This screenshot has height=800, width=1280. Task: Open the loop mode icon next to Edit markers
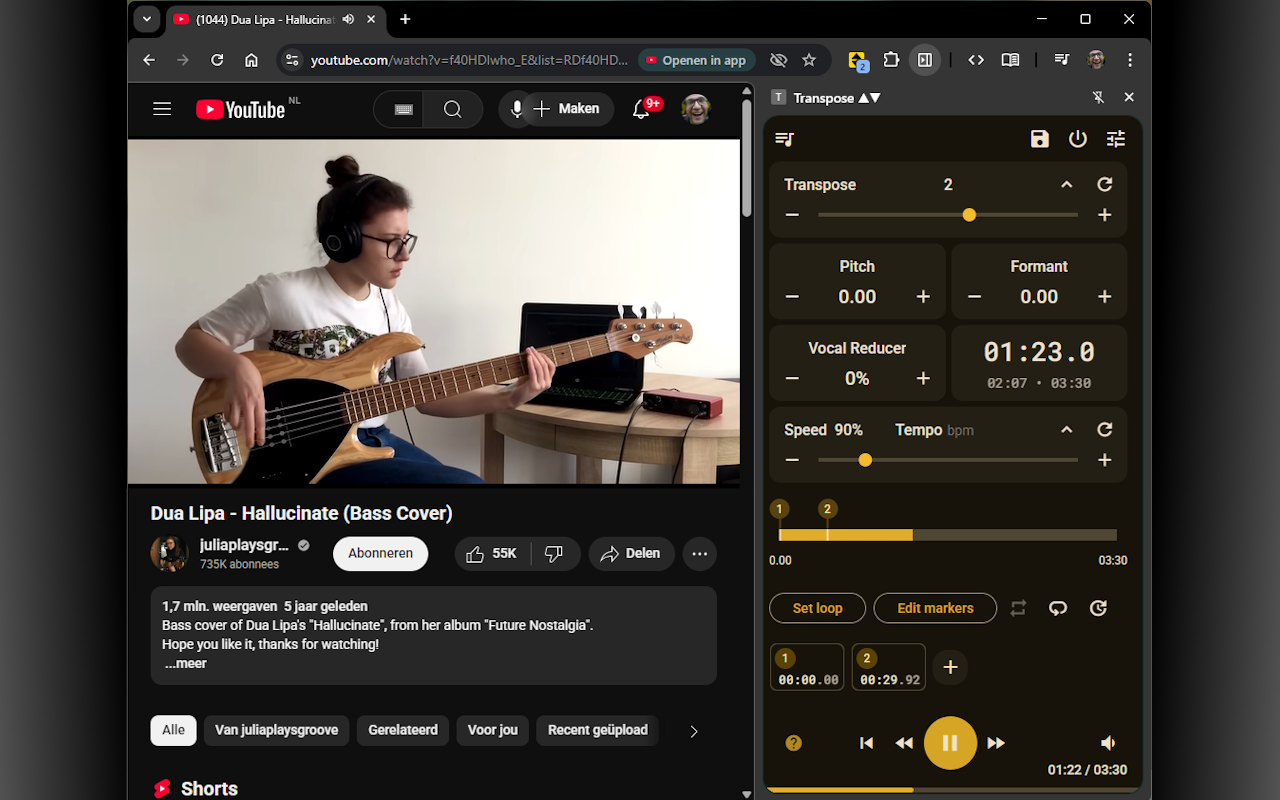coord(1017,607)
